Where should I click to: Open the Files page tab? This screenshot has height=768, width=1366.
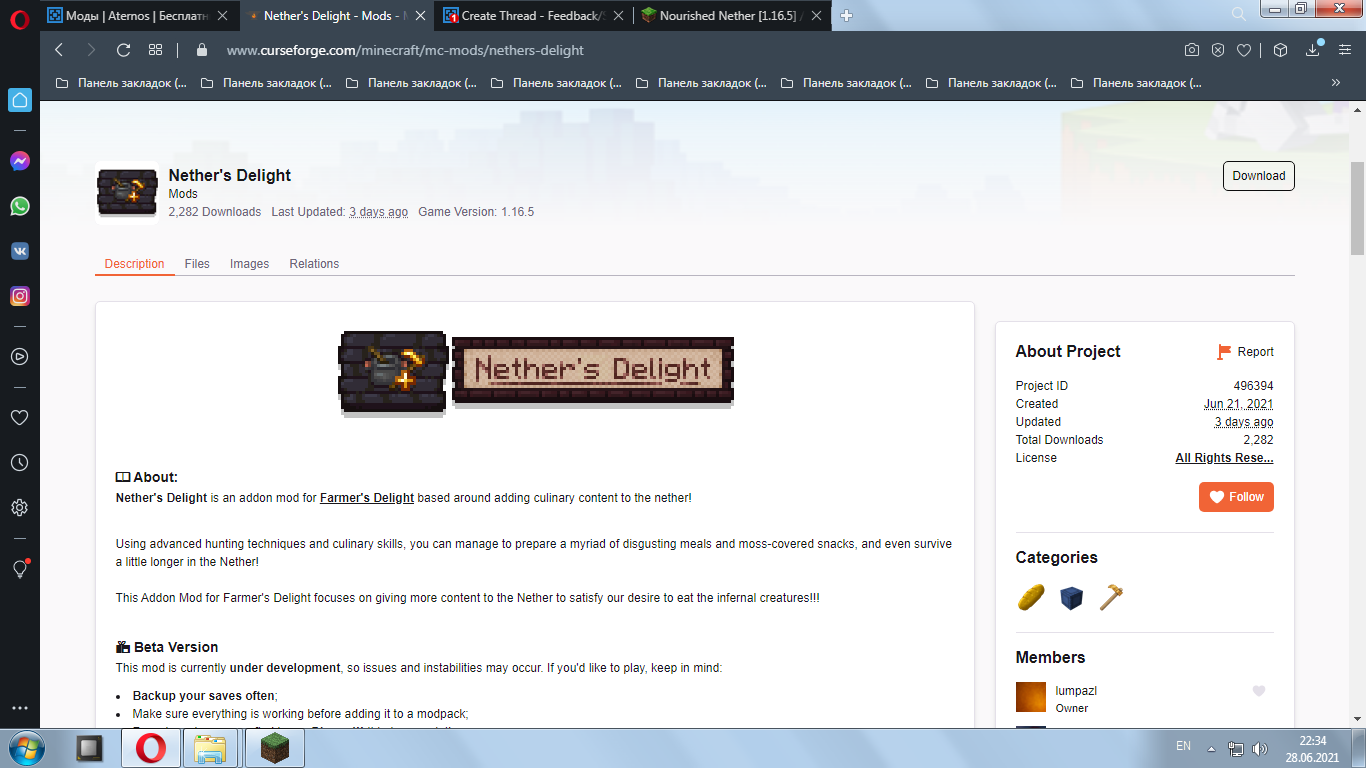197,264
